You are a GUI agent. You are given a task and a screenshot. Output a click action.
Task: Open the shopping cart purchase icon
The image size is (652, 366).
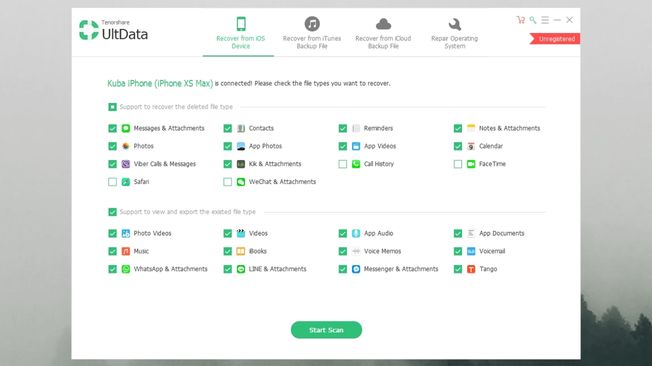pos(521,20)
